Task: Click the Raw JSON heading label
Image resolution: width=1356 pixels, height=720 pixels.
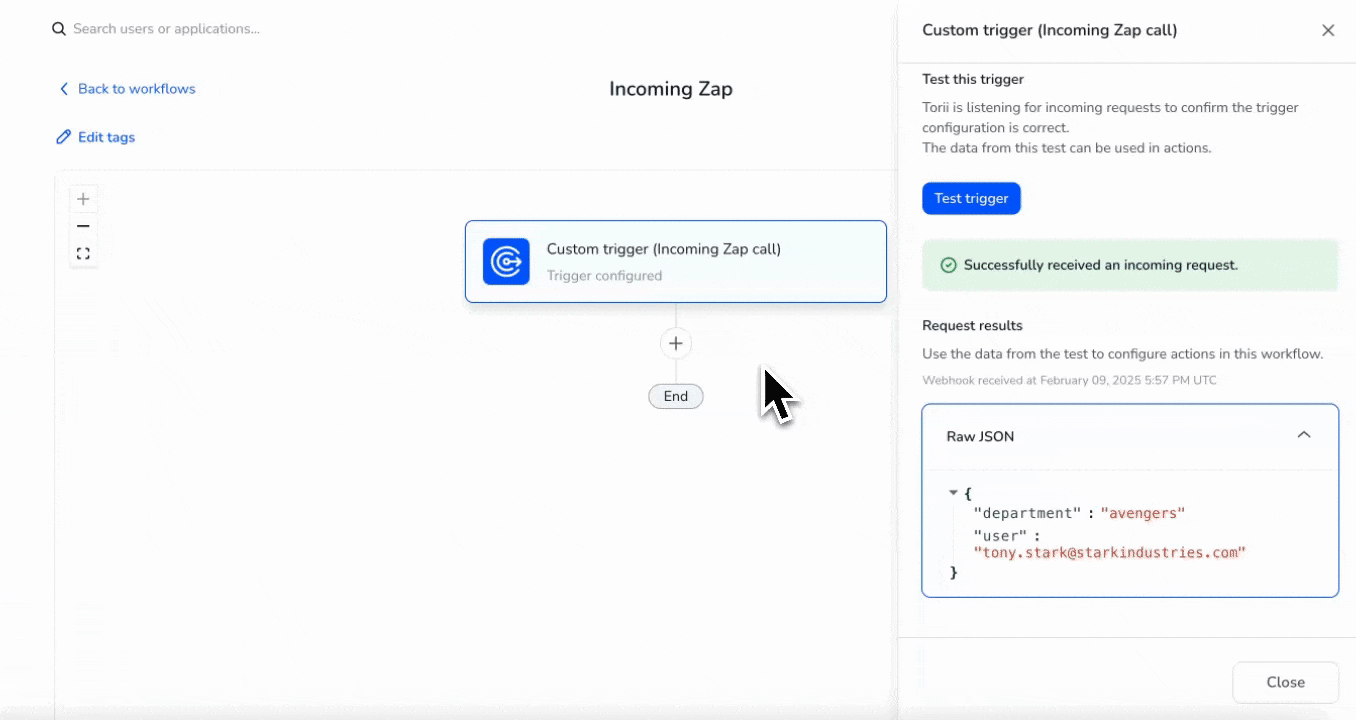Action: tap(980, 436)
